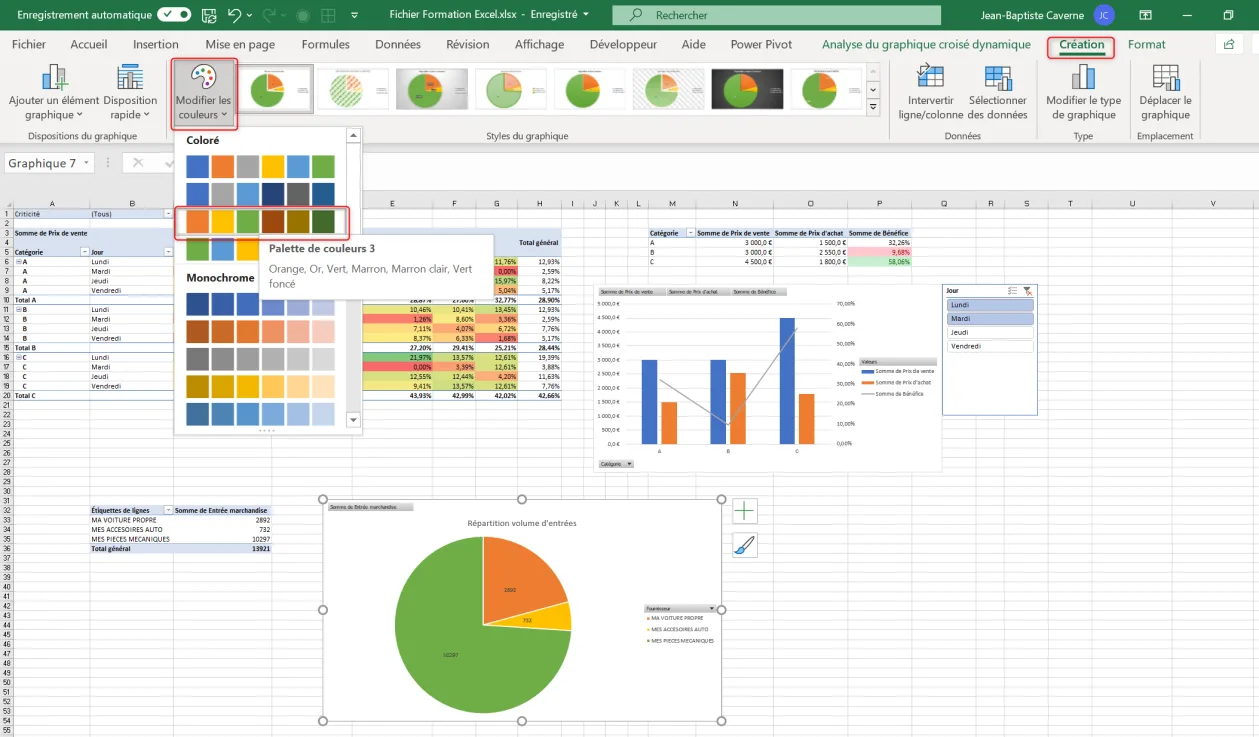This screenshot has width=1259, height=737.
Task: Click Modifier le type de graphique
Action: pos(1083,93)
